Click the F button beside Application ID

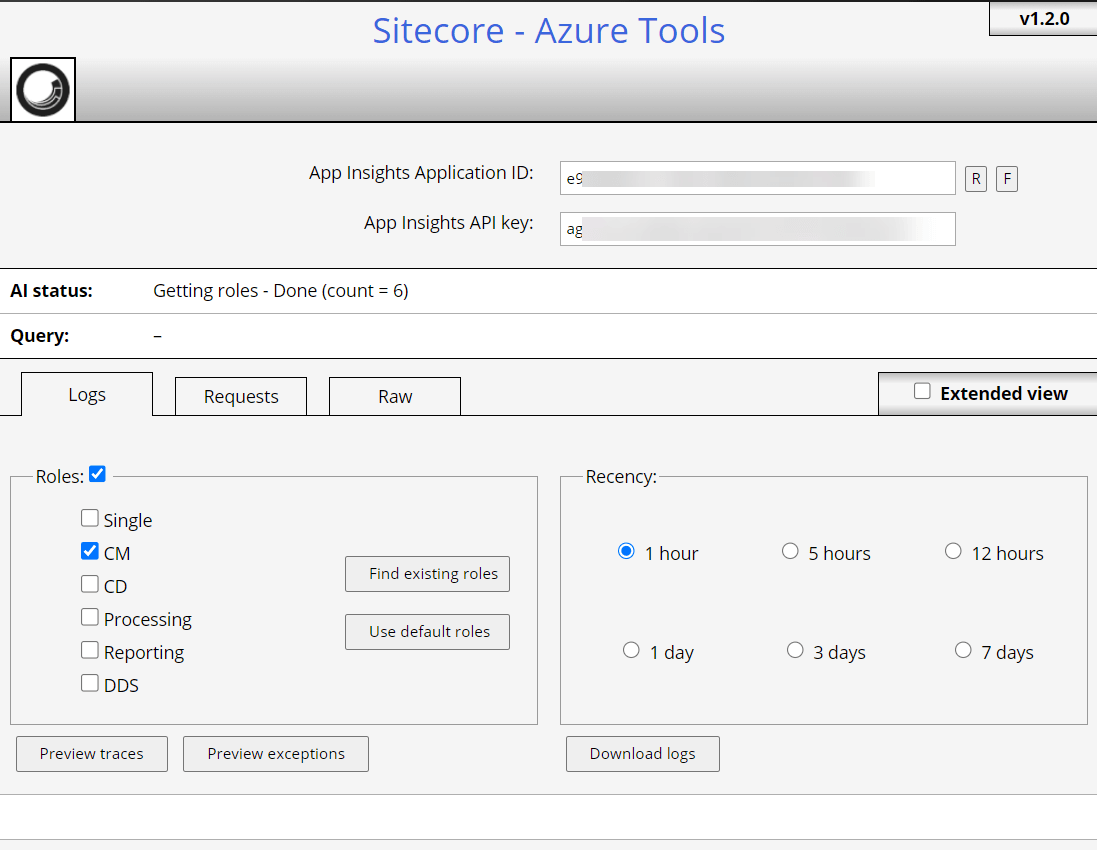click(x=1007, y=179)
